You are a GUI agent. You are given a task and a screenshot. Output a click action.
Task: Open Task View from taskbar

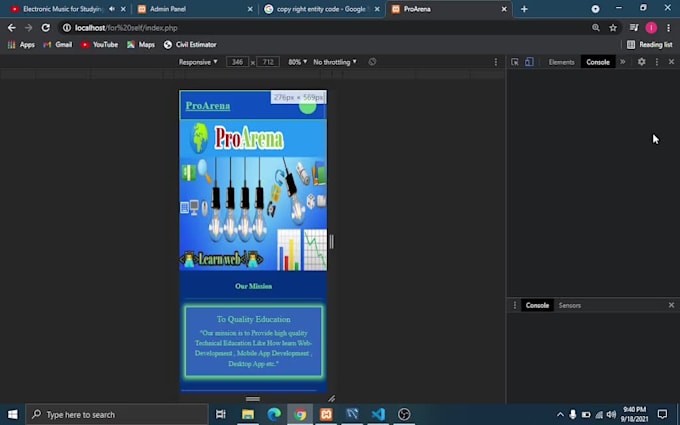(221, 415)
